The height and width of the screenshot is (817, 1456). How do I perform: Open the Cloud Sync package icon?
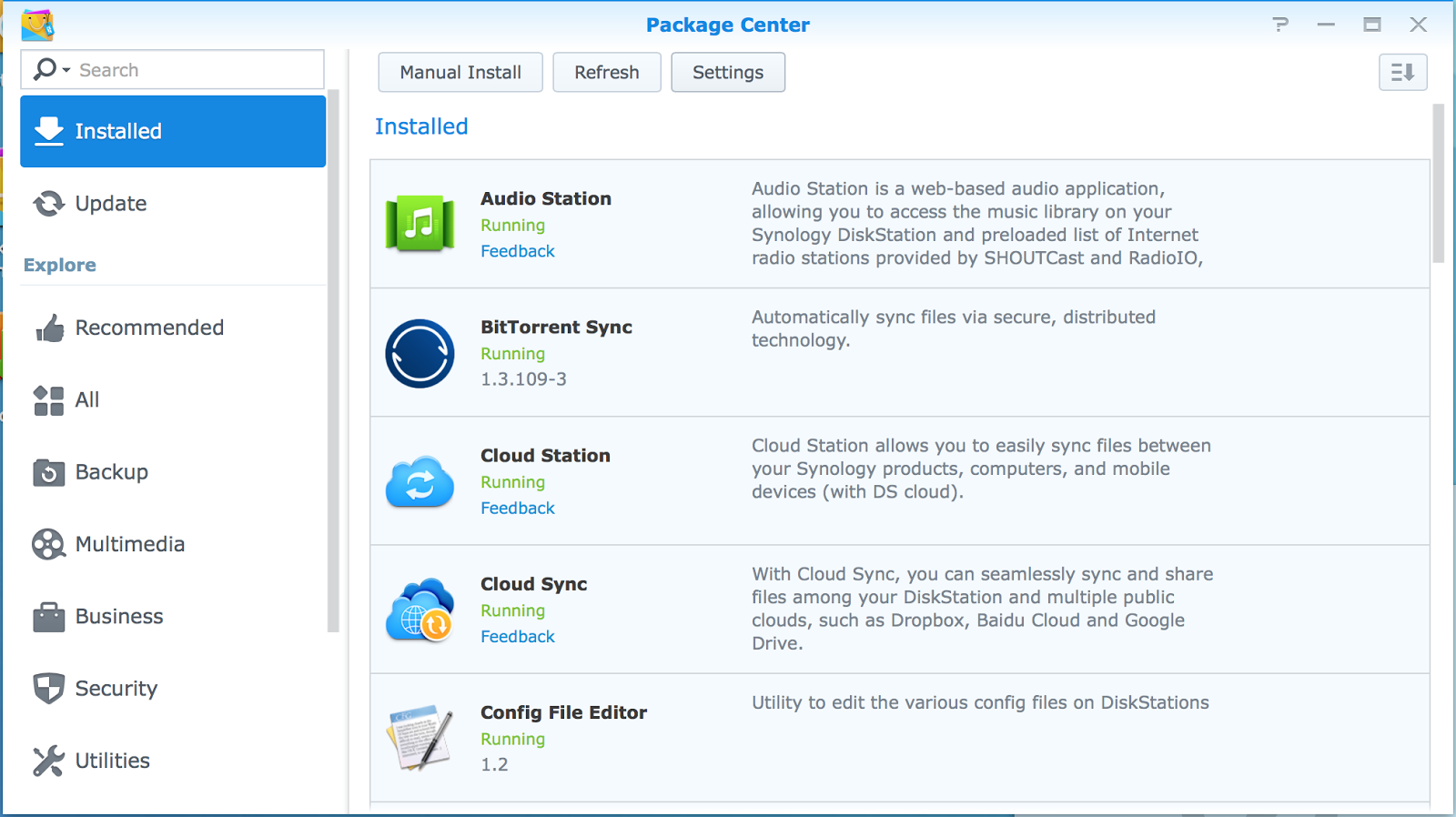tap(420, 610)
